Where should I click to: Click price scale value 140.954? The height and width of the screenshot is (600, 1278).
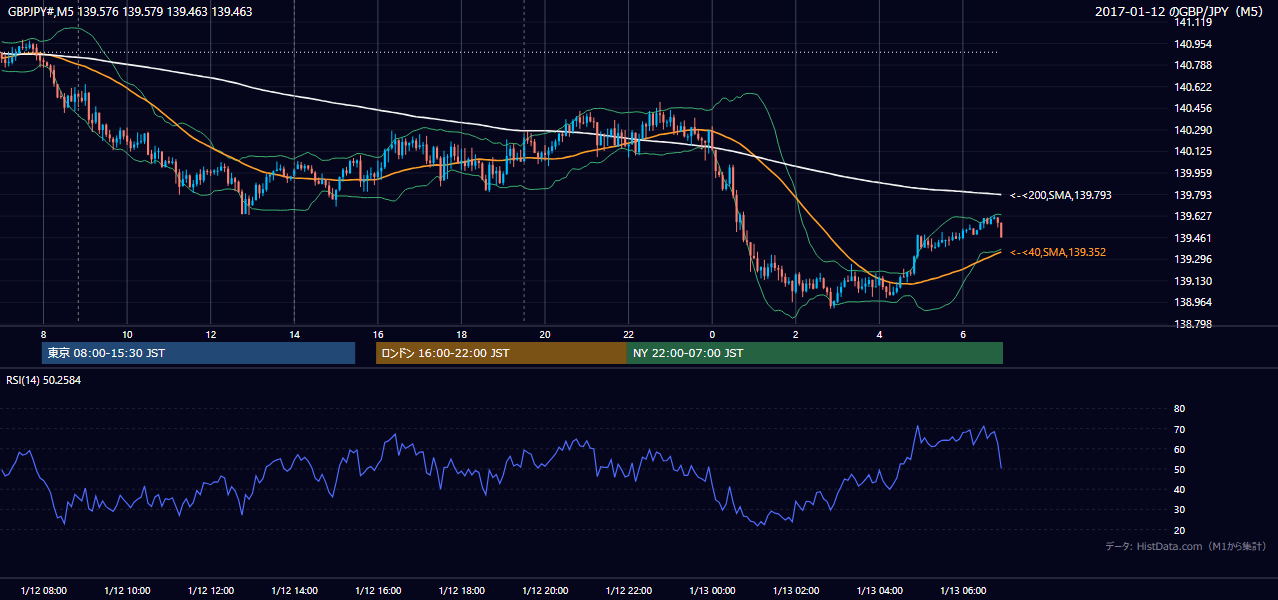(1195, 44)
